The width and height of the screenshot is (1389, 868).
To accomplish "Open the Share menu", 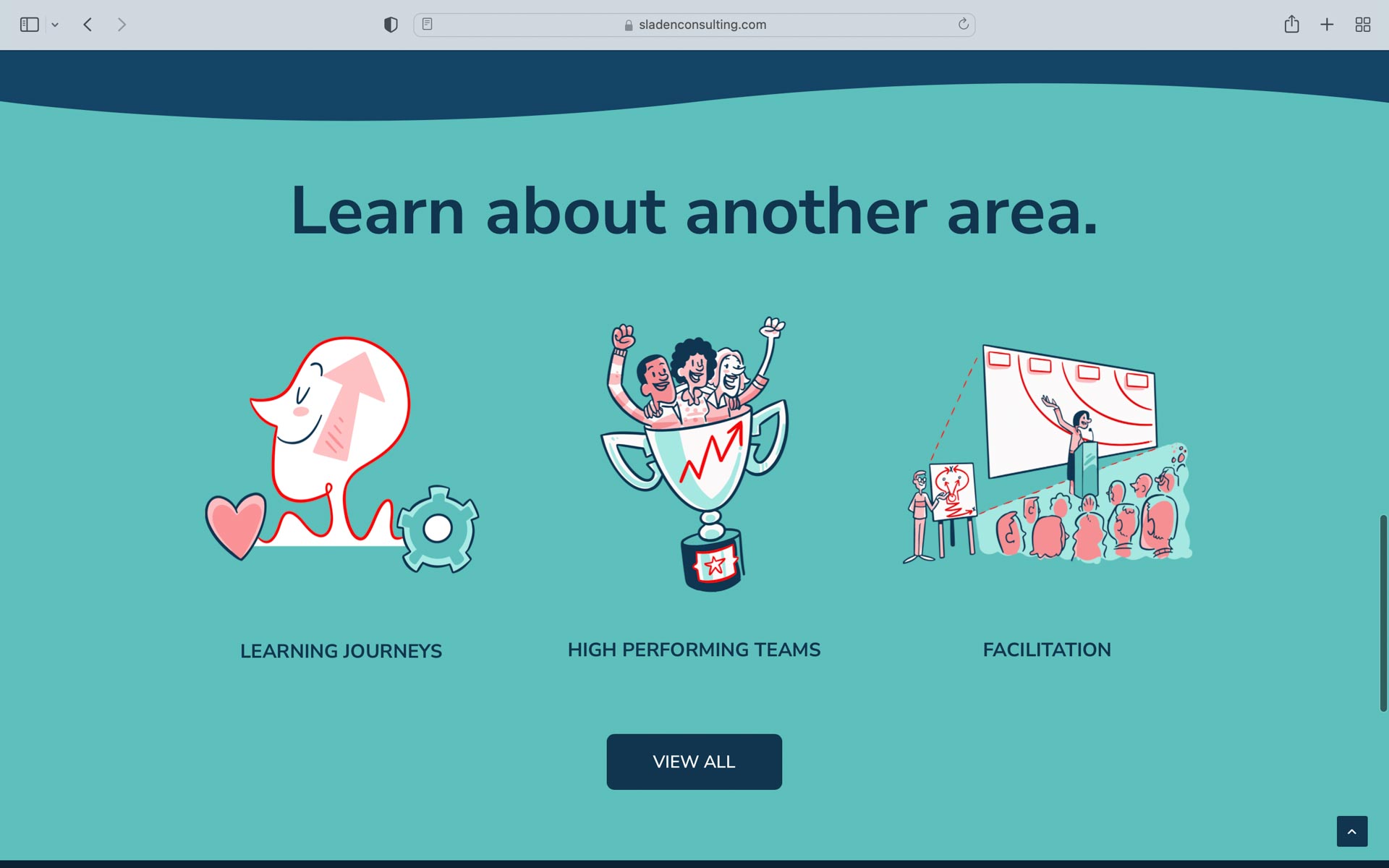I will 1291,24.
